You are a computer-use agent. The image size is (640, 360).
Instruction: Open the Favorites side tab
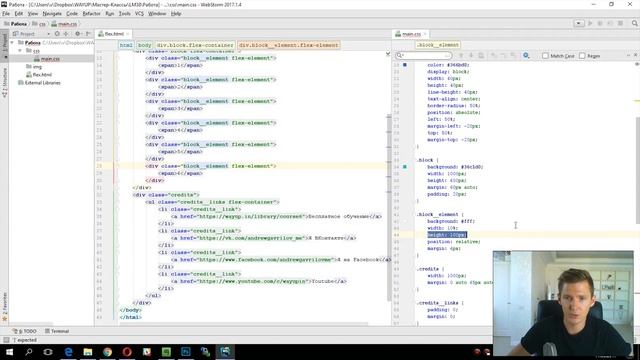pos(4,306)
